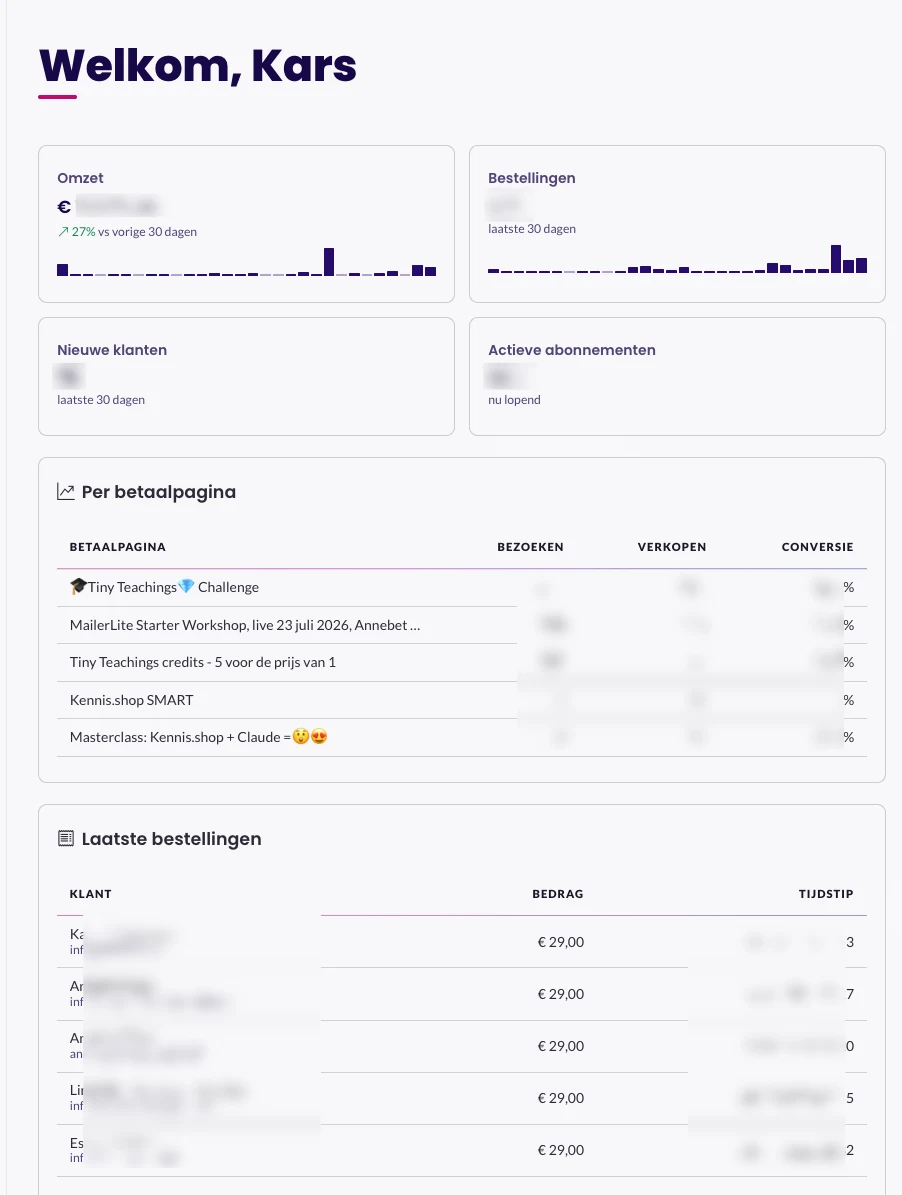This screenshot has width=902, height=1195.
Task: Click the tallest bar in the Omzet chart
Action: [x=329, y=261]
